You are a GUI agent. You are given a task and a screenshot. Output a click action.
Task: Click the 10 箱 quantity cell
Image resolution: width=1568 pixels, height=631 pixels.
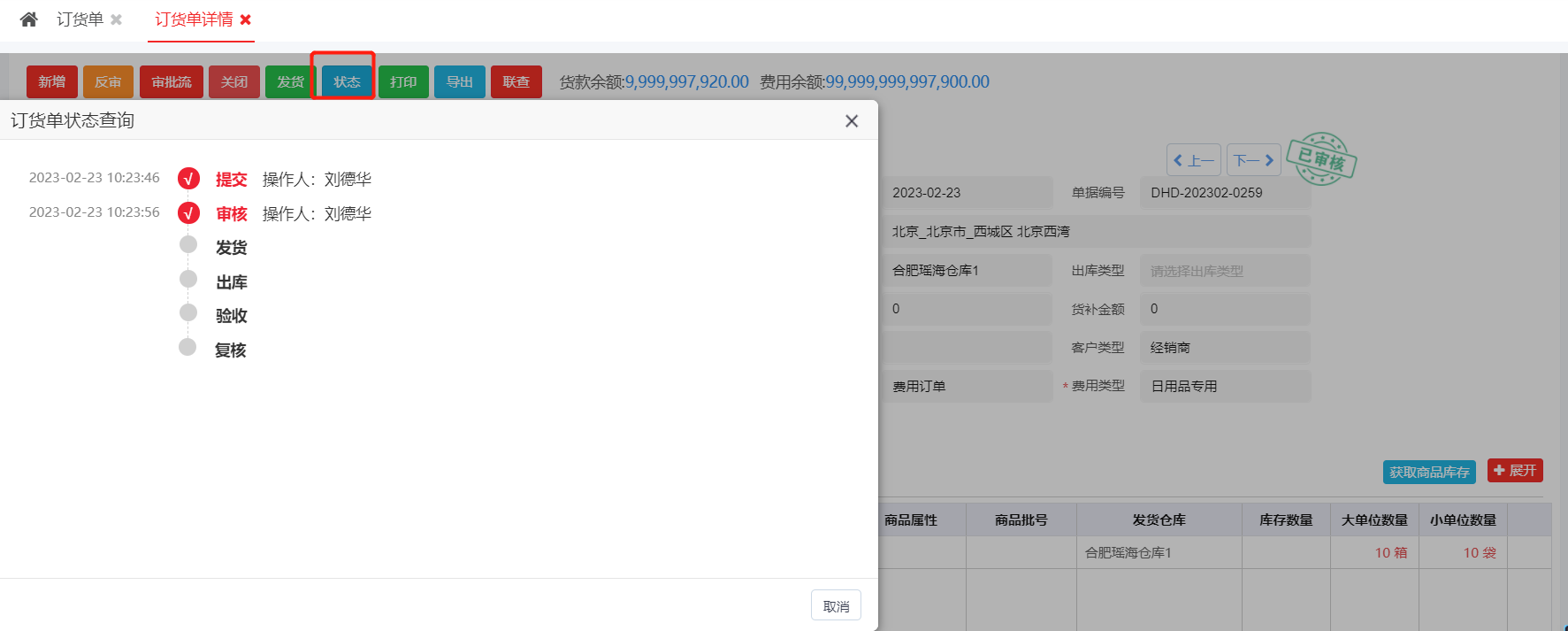pyautogui.click(x=1374, y=552)
